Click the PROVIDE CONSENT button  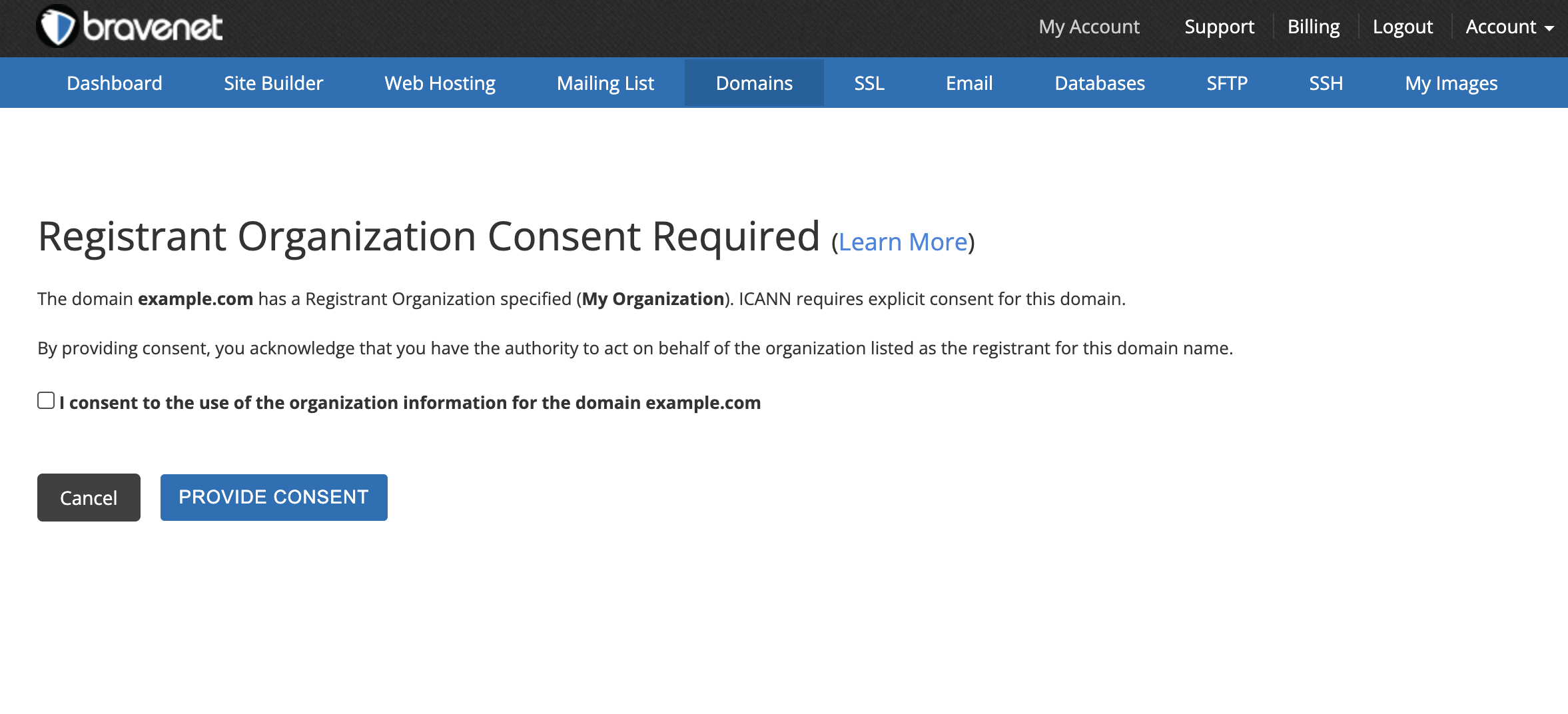tap(273, 498)
